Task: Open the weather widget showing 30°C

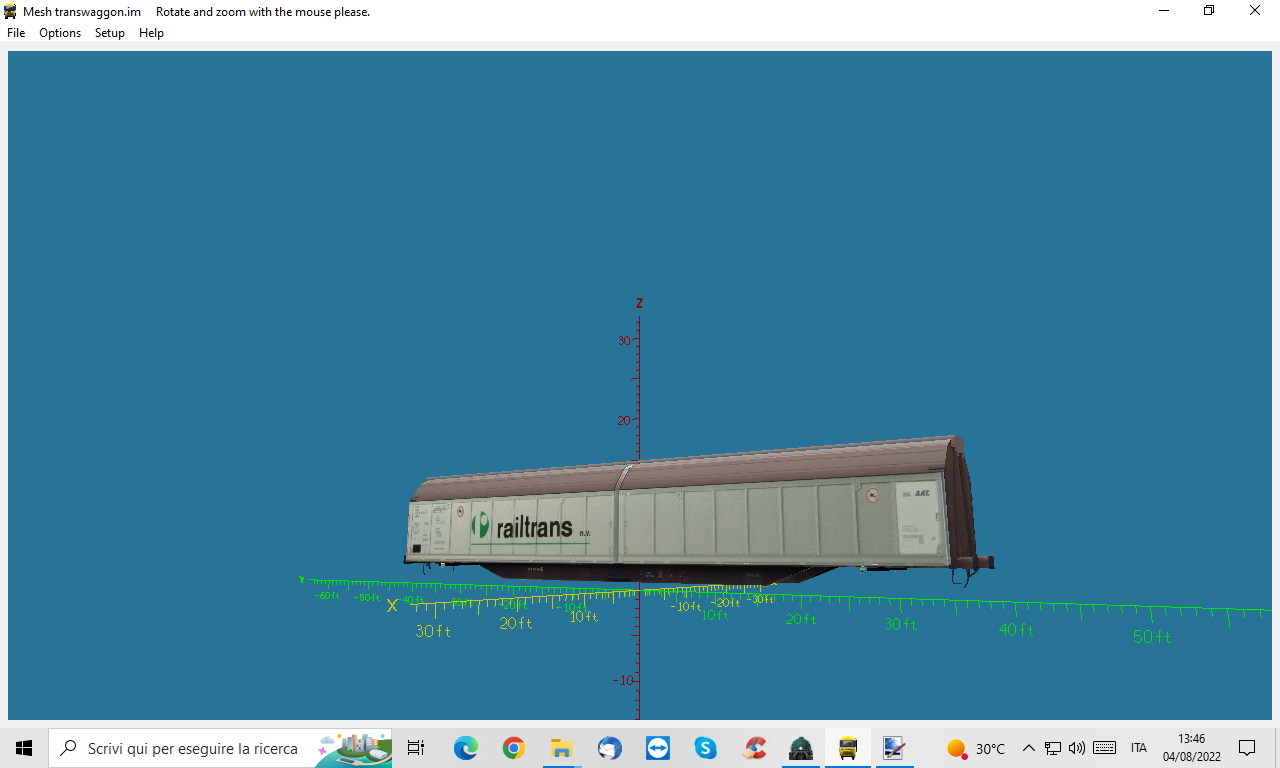Action: tap(976, 748)
